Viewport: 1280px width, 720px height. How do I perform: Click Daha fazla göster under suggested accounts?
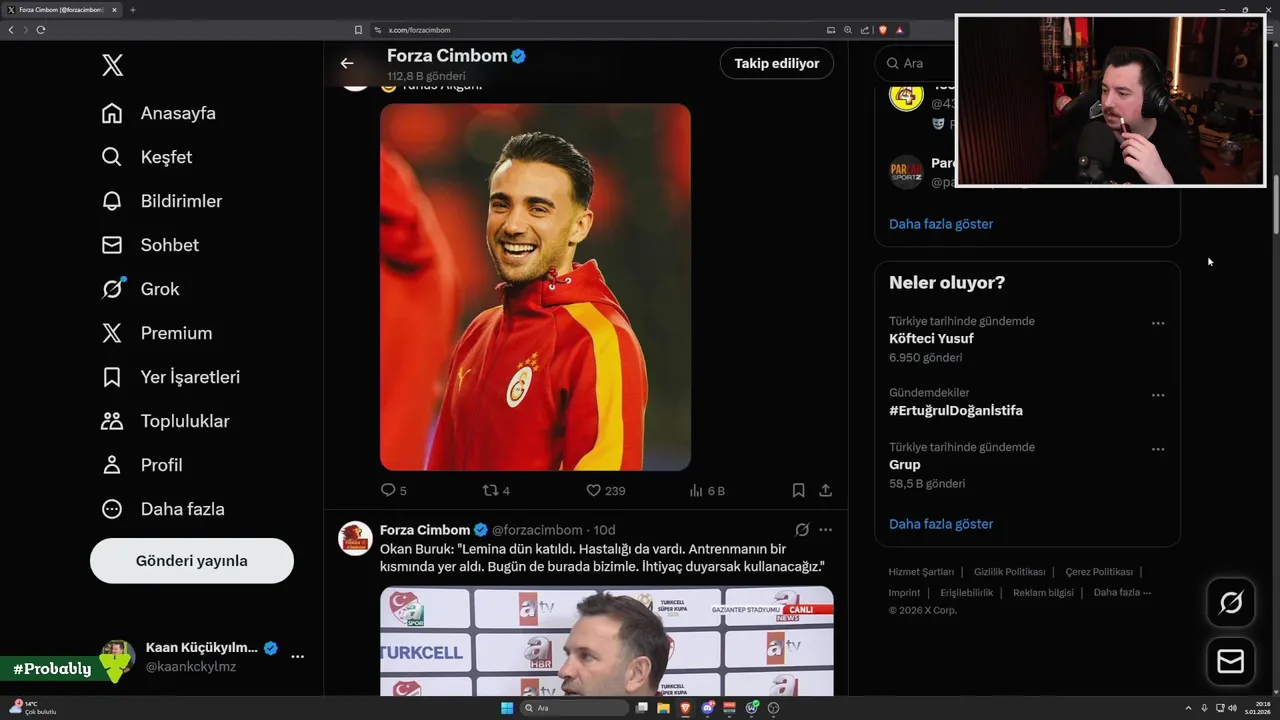[x=941, y=224]
